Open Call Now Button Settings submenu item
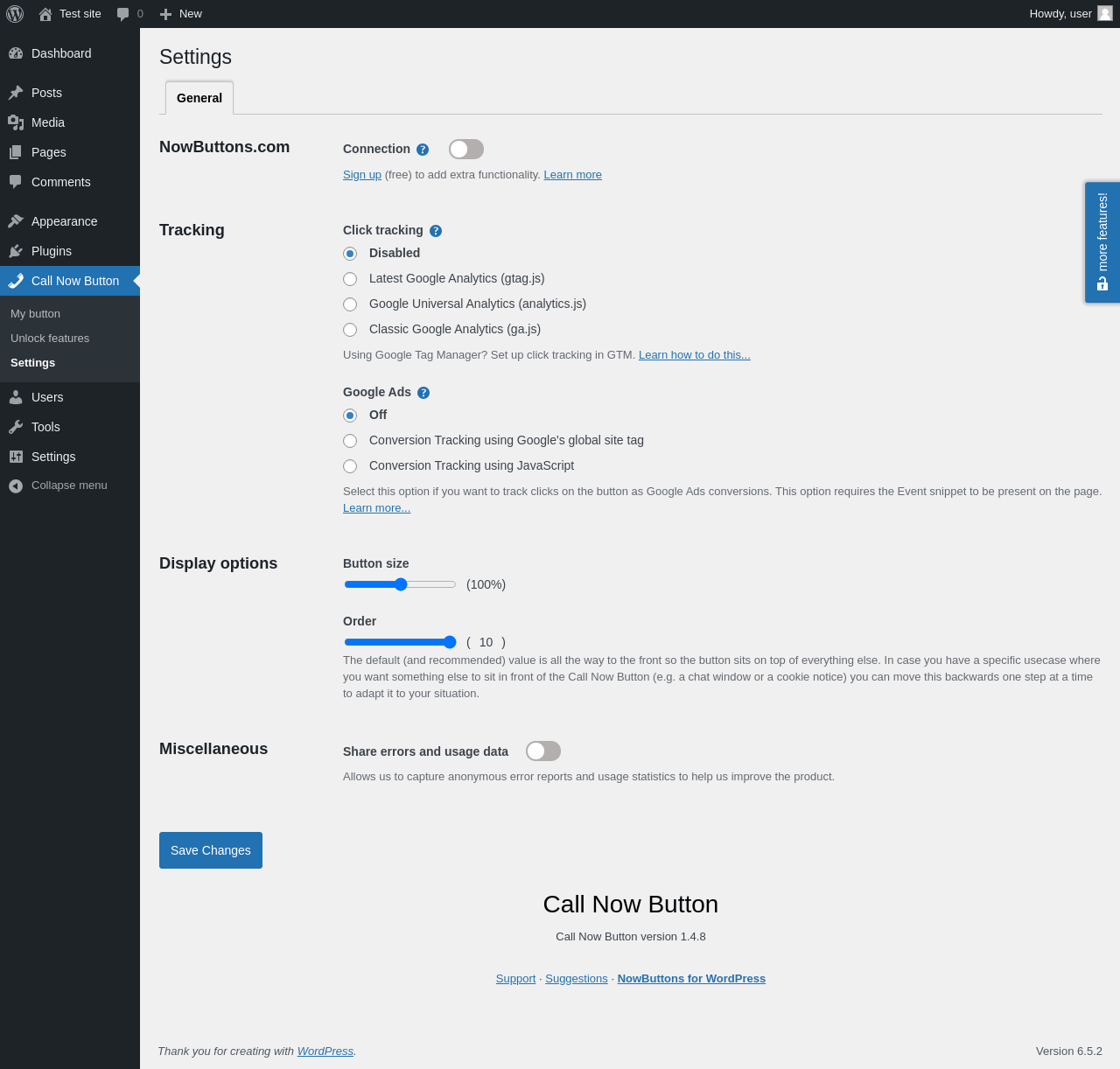1120x1069 pixels. [x=32, y=363]
